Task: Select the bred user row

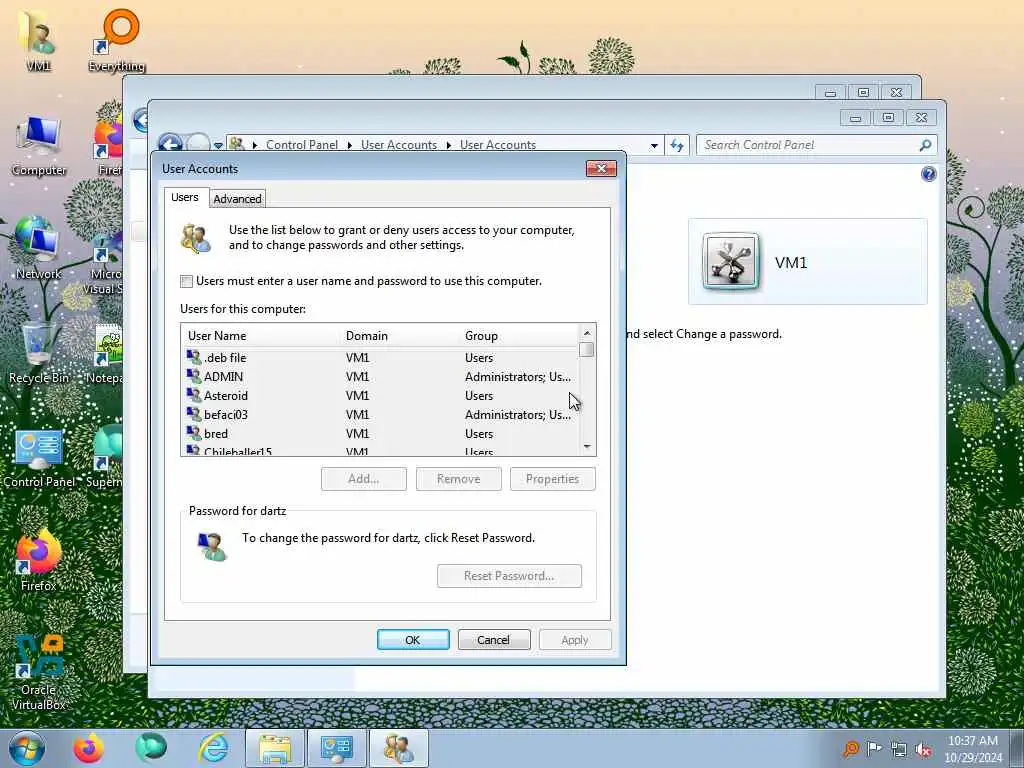Action: tap(380, 434)
